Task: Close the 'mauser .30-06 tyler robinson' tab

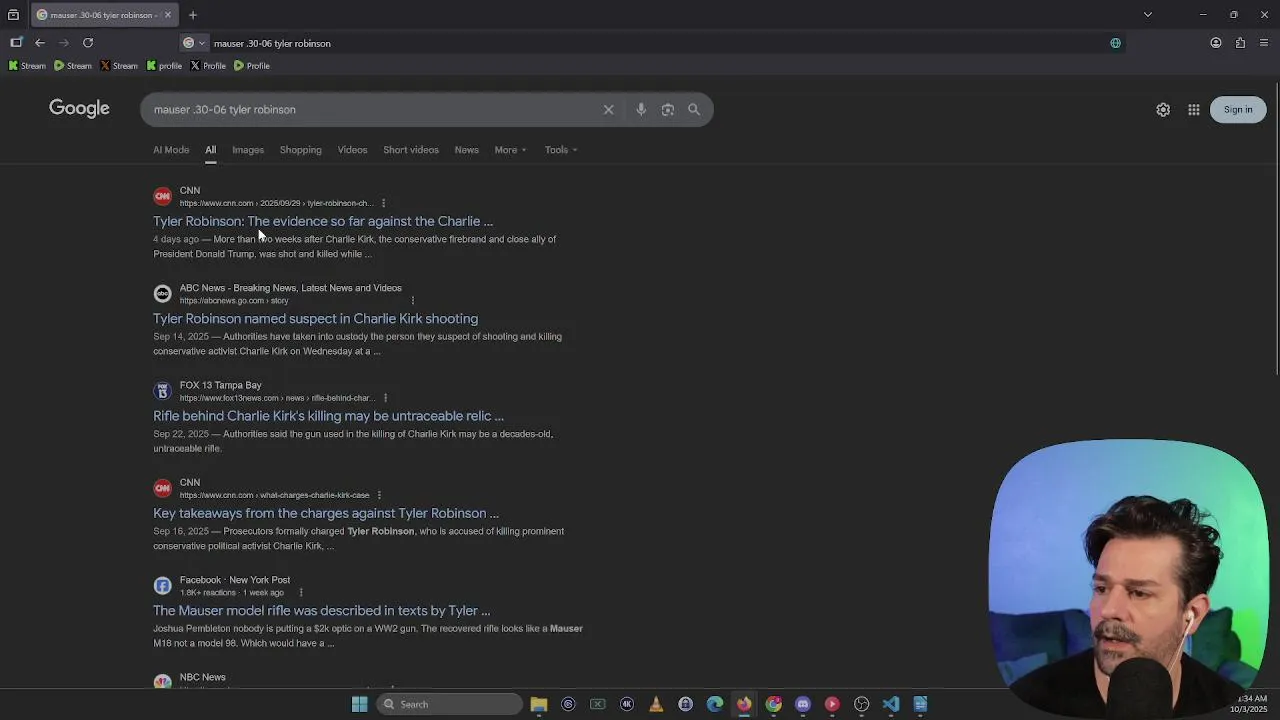Action: (168, 15)
